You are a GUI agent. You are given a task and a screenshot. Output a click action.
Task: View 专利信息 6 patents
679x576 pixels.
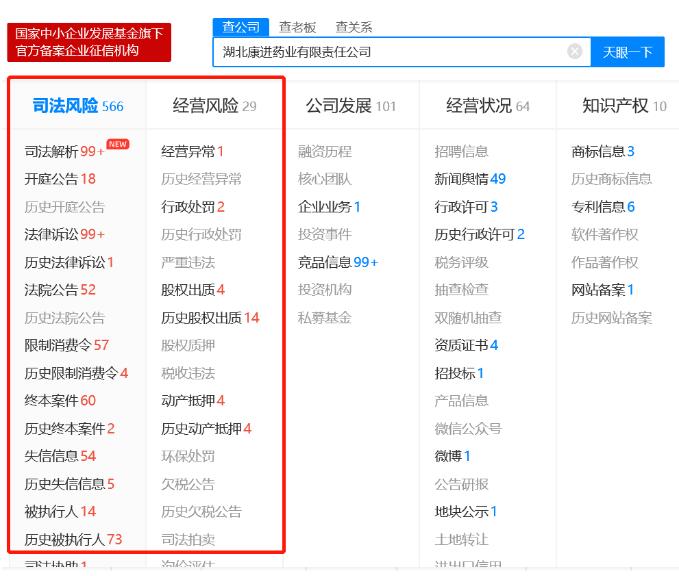(x=602, y=207)
